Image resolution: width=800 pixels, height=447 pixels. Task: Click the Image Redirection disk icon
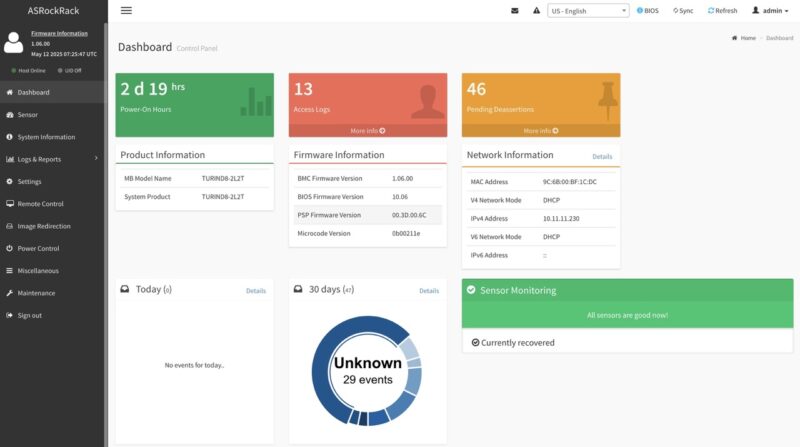[x=10, y=226]
